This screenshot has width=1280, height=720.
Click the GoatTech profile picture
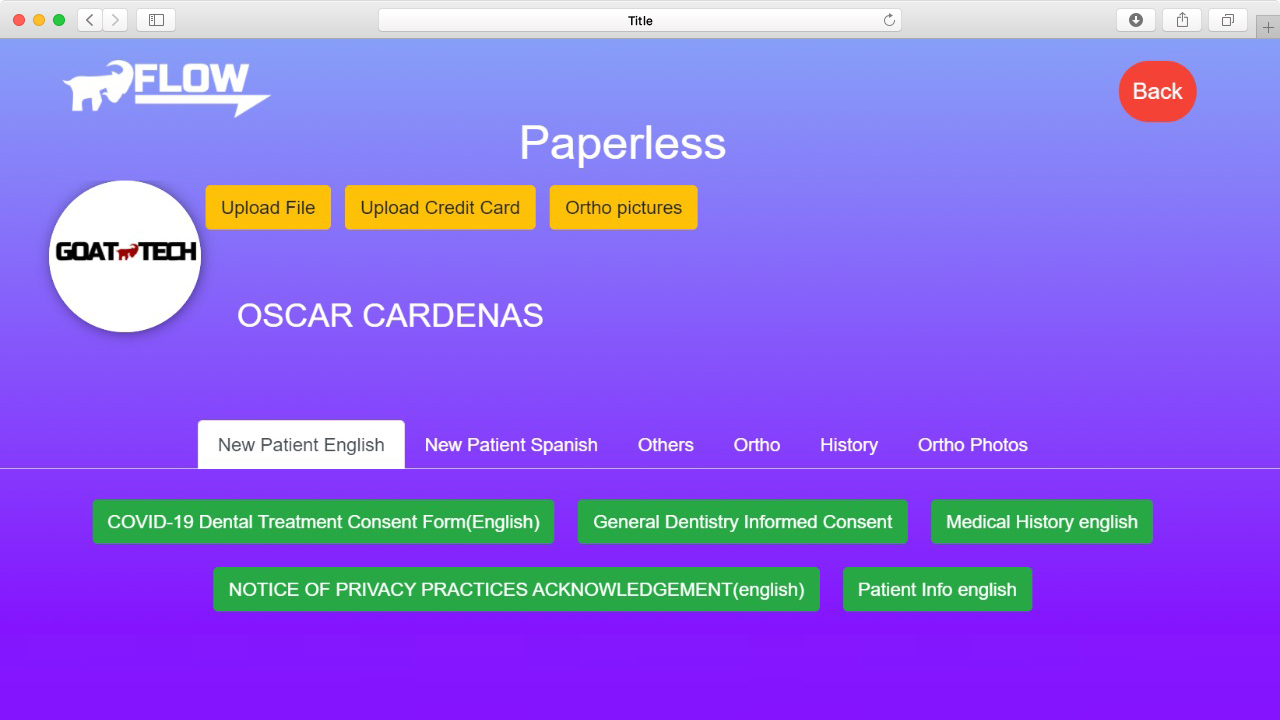(x=125, y=256)
